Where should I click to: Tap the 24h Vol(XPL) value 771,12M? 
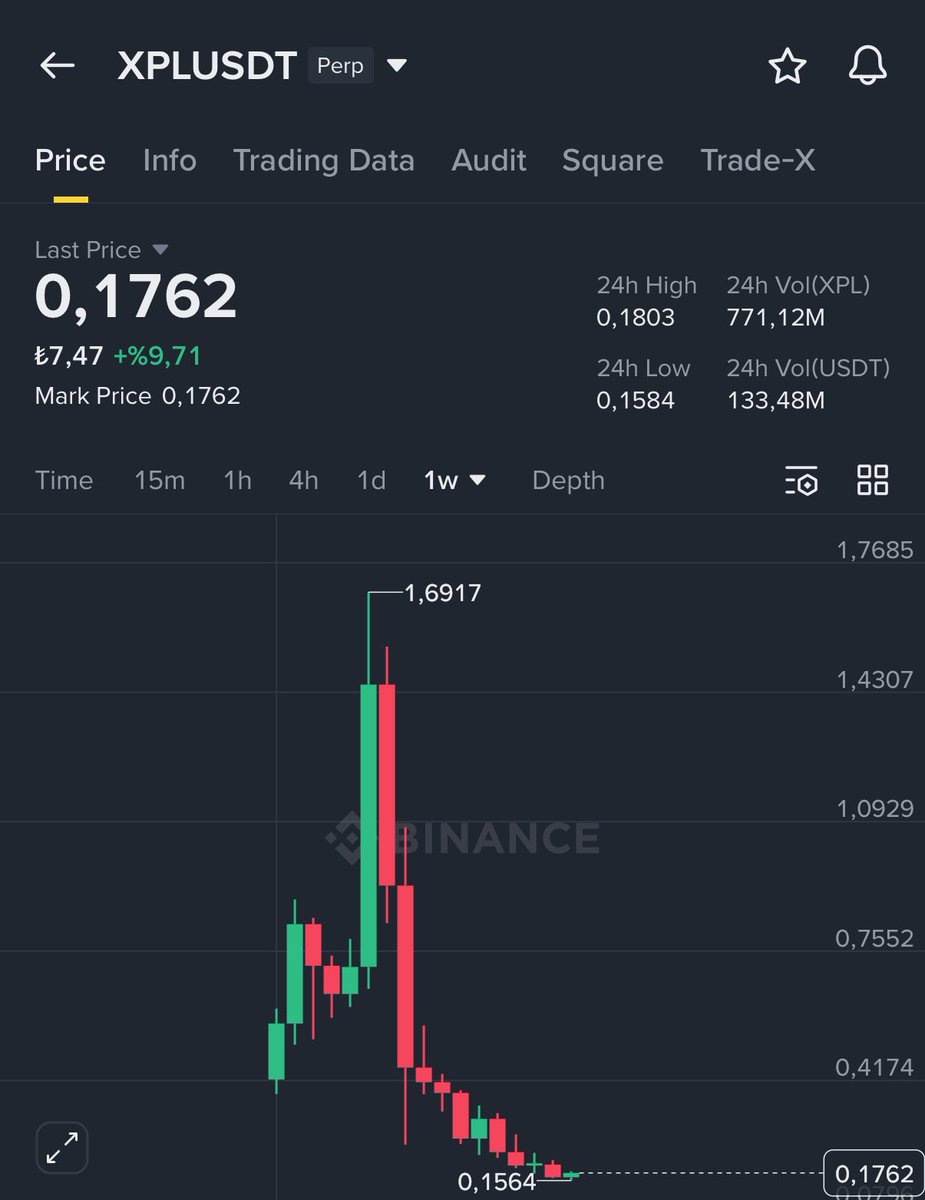[x=776, y=318]
